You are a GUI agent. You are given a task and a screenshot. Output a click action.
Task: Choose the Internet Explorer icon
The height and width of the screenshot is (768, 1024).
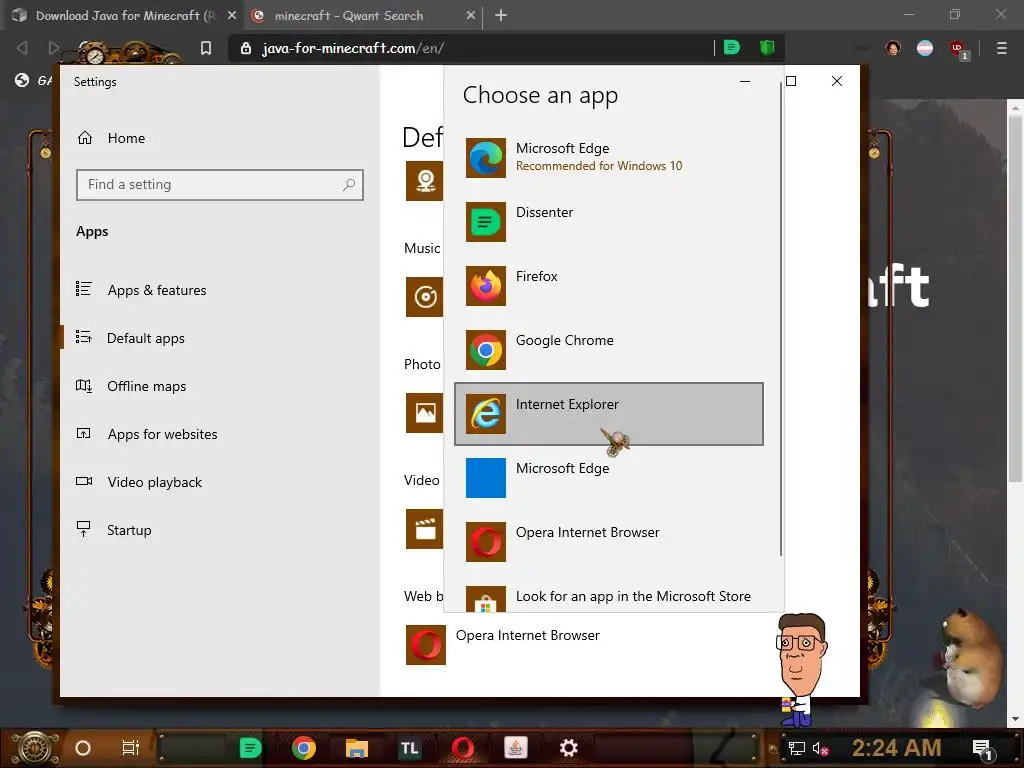click(485, 414)
